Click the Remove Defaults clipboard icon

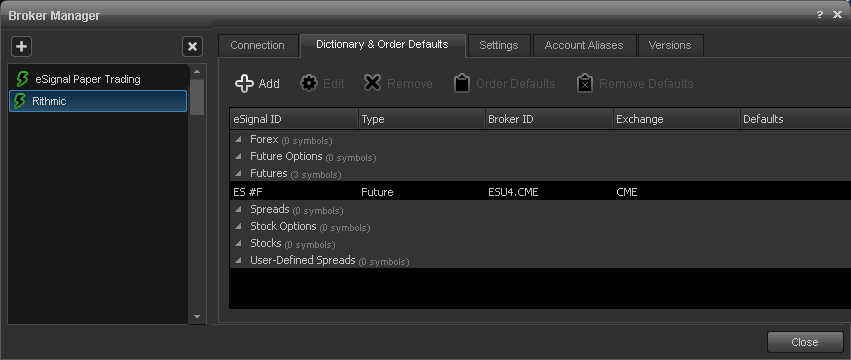(x=585, y=83)
